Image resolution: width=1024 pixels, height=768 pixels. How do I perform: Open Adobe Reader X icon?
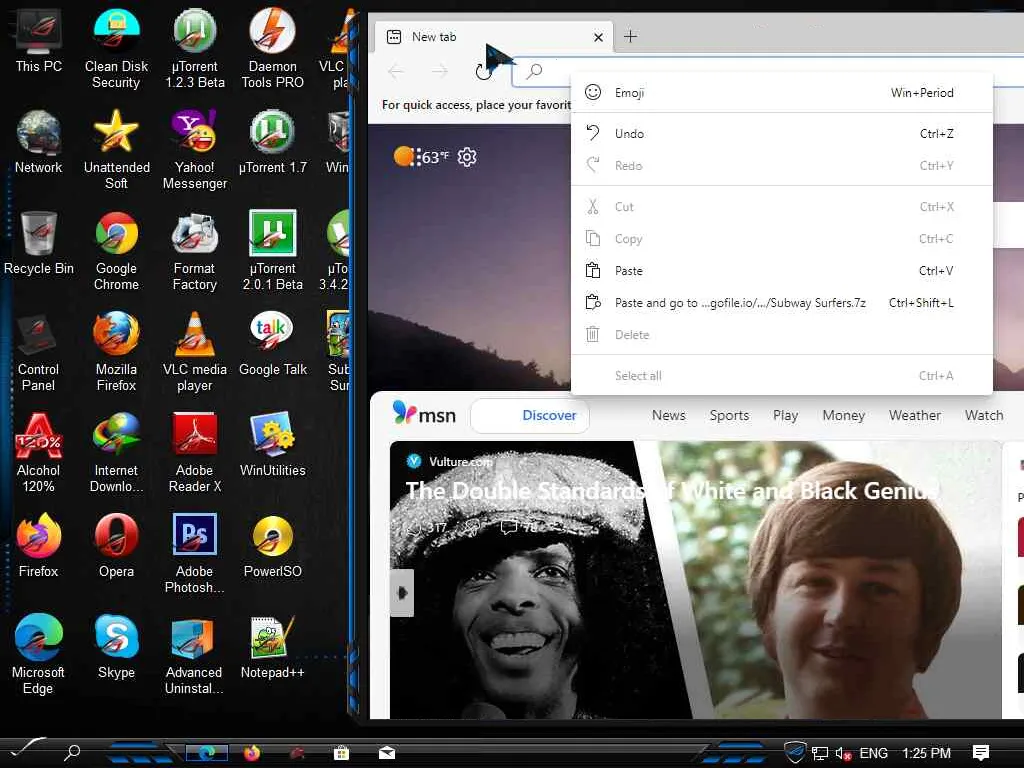click(195, 452)
